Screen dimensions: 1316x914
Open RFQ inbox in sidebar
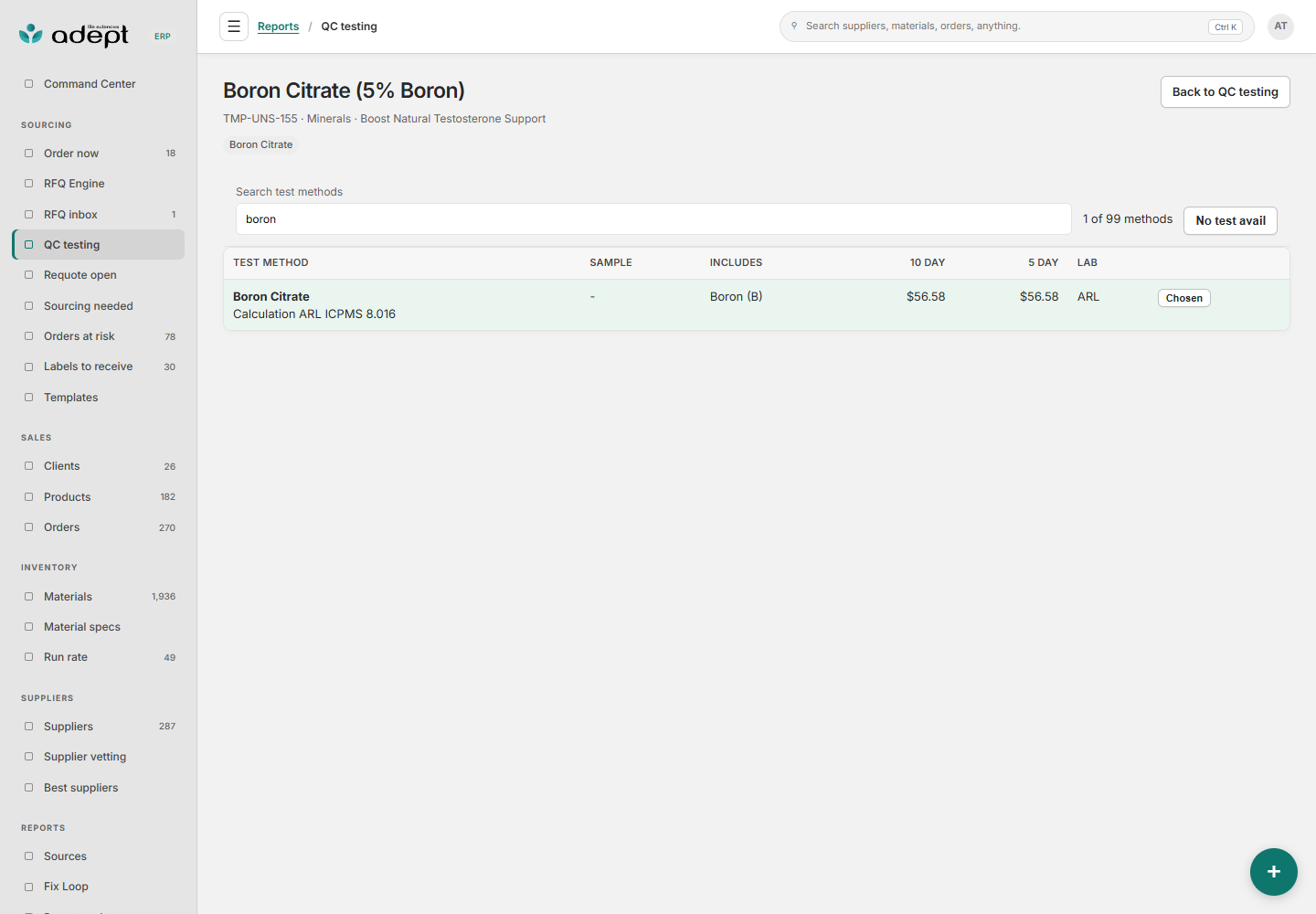pyautogui.click(x=99, y=215)
